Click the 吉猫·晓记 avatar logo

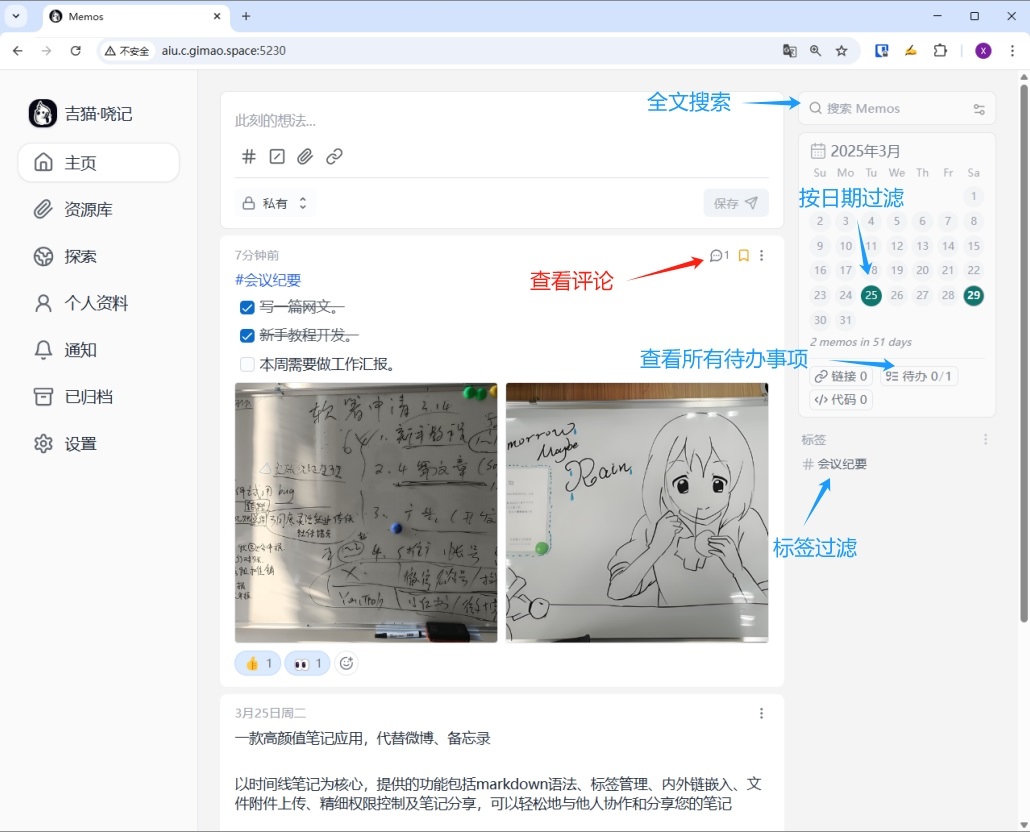click(x=43, y=113)
